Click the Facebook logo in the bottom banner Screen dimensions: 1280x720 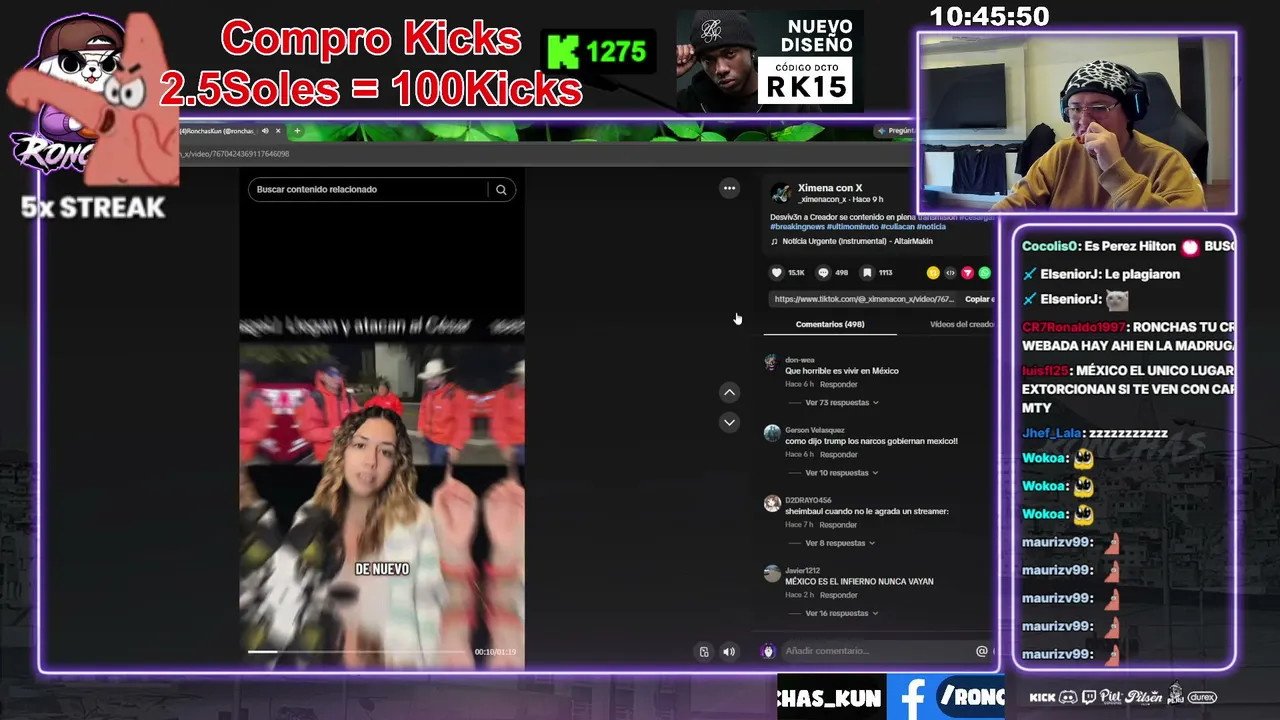pos(912,698)
